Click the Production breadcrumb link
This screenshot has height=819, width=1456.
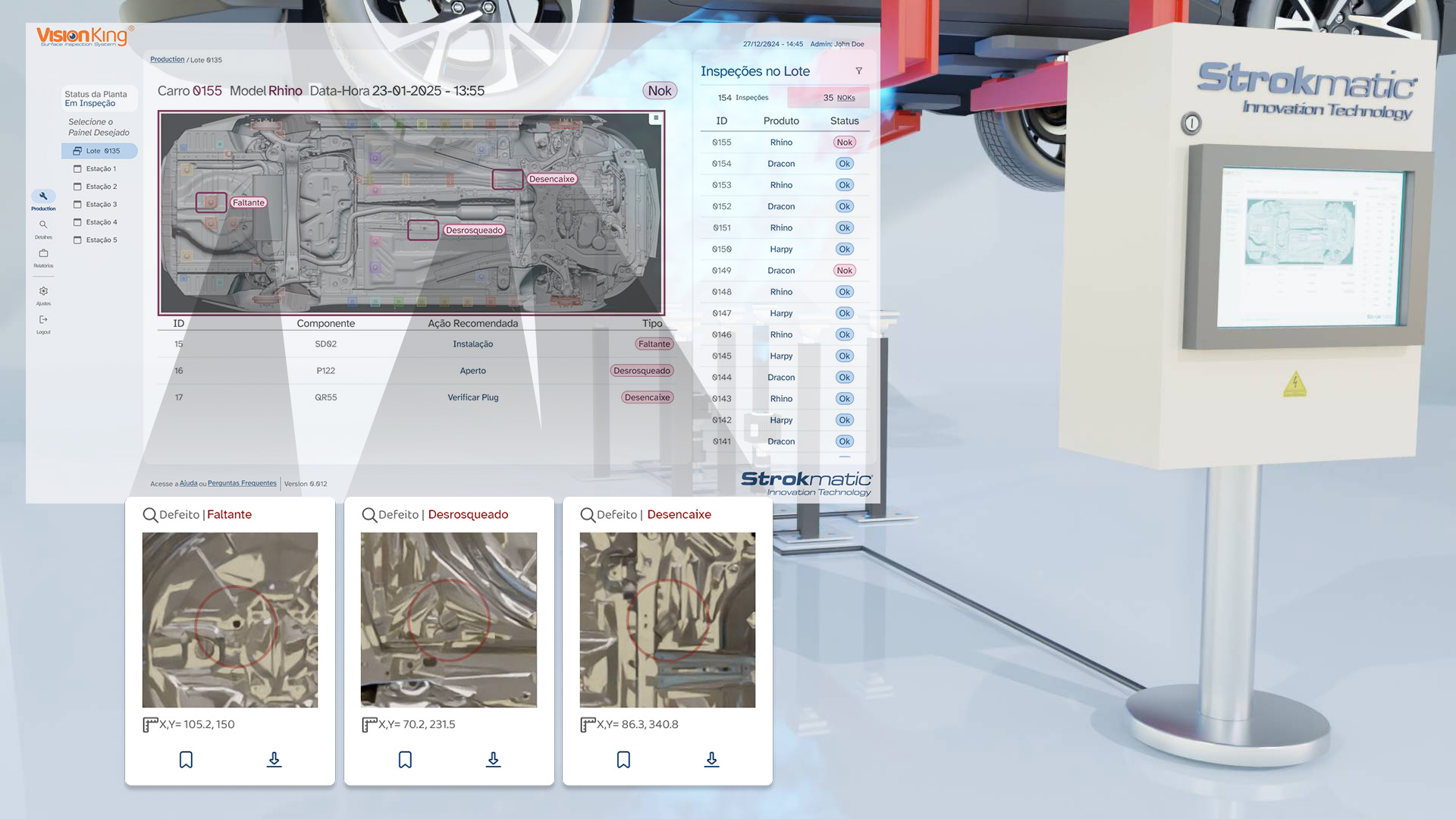[x=167, y=60]
